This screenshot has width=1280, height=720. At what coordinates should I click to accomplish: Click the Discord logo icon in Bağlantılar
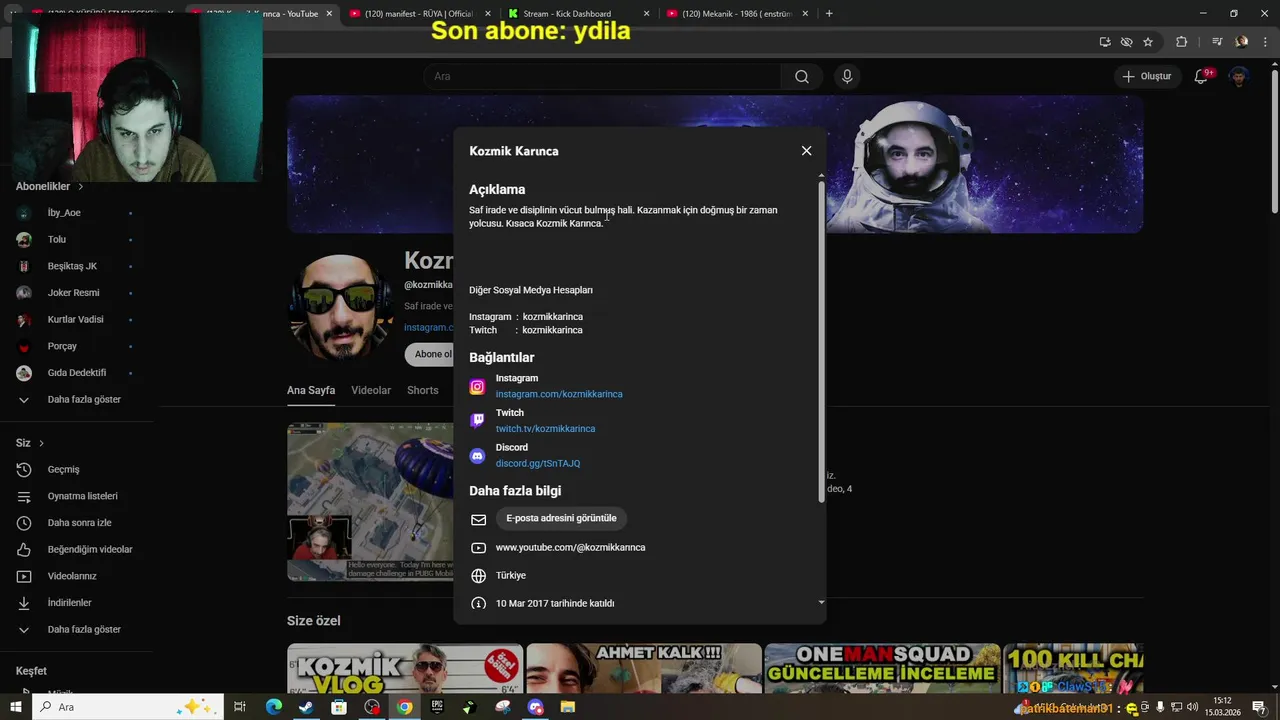pyautogui.click(x=477, y=456)
